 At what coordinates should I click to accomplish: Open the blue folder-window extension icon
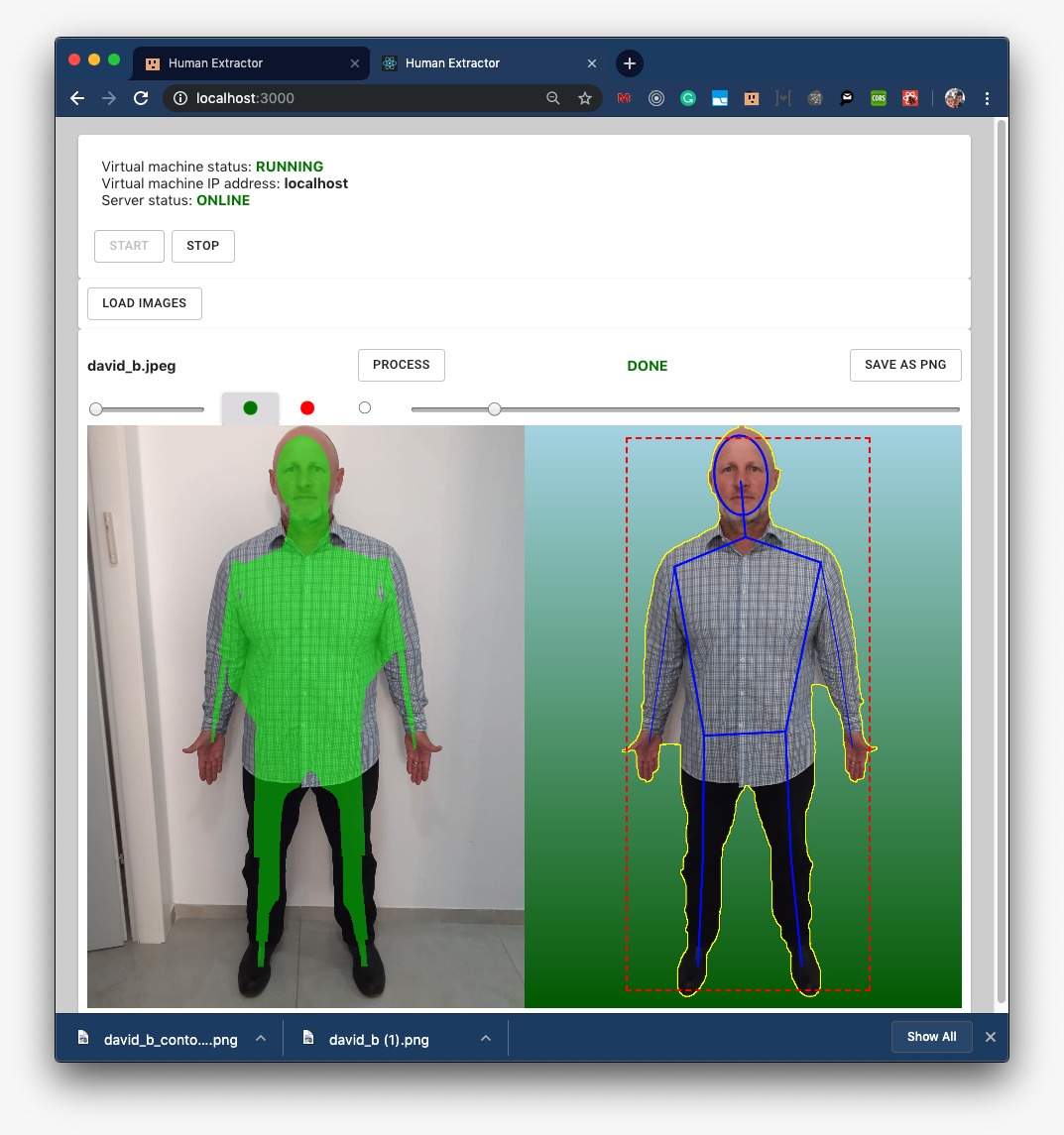pyautogui.click(x=720, y=98)
